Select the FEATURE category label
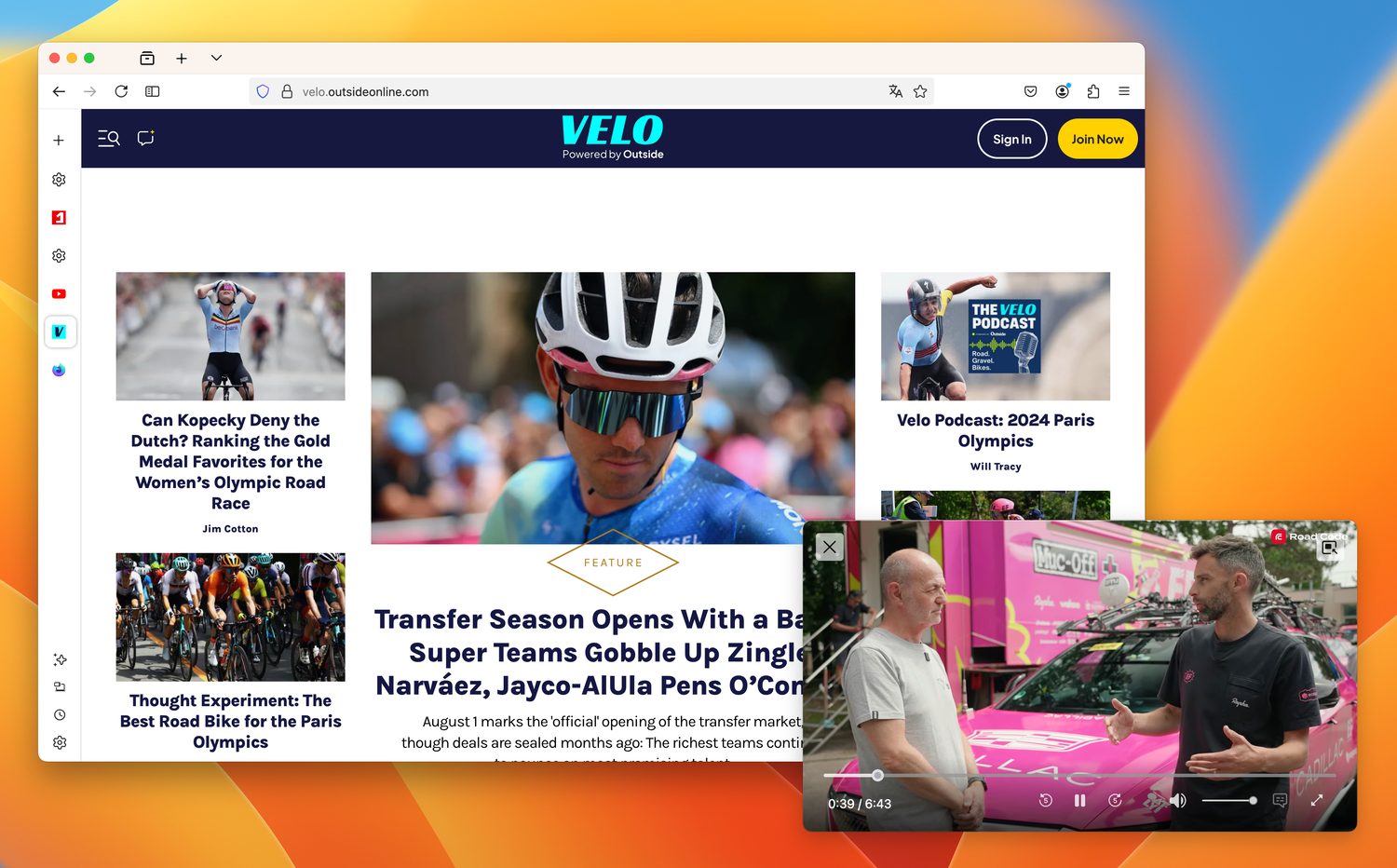The width and height of the screenshot is (1397, 868). click(613, 563)
